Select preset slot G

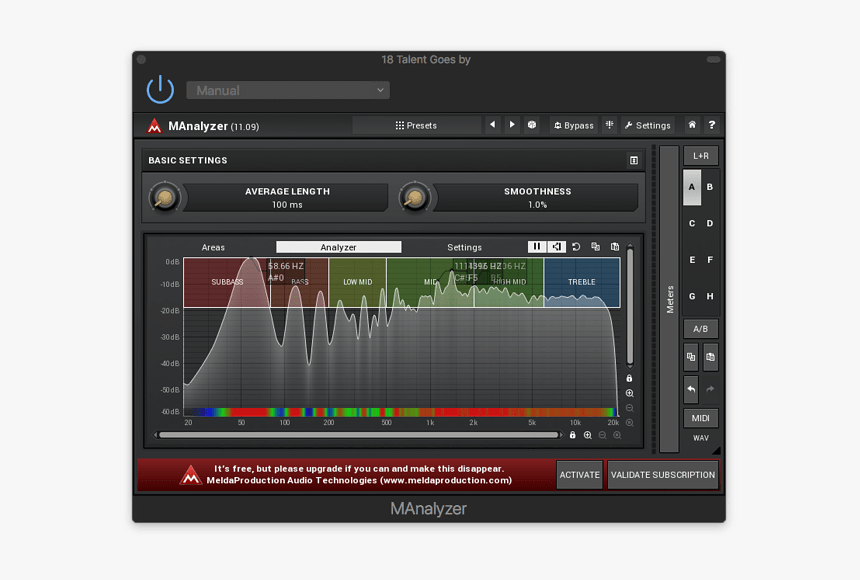coord(692,296)
